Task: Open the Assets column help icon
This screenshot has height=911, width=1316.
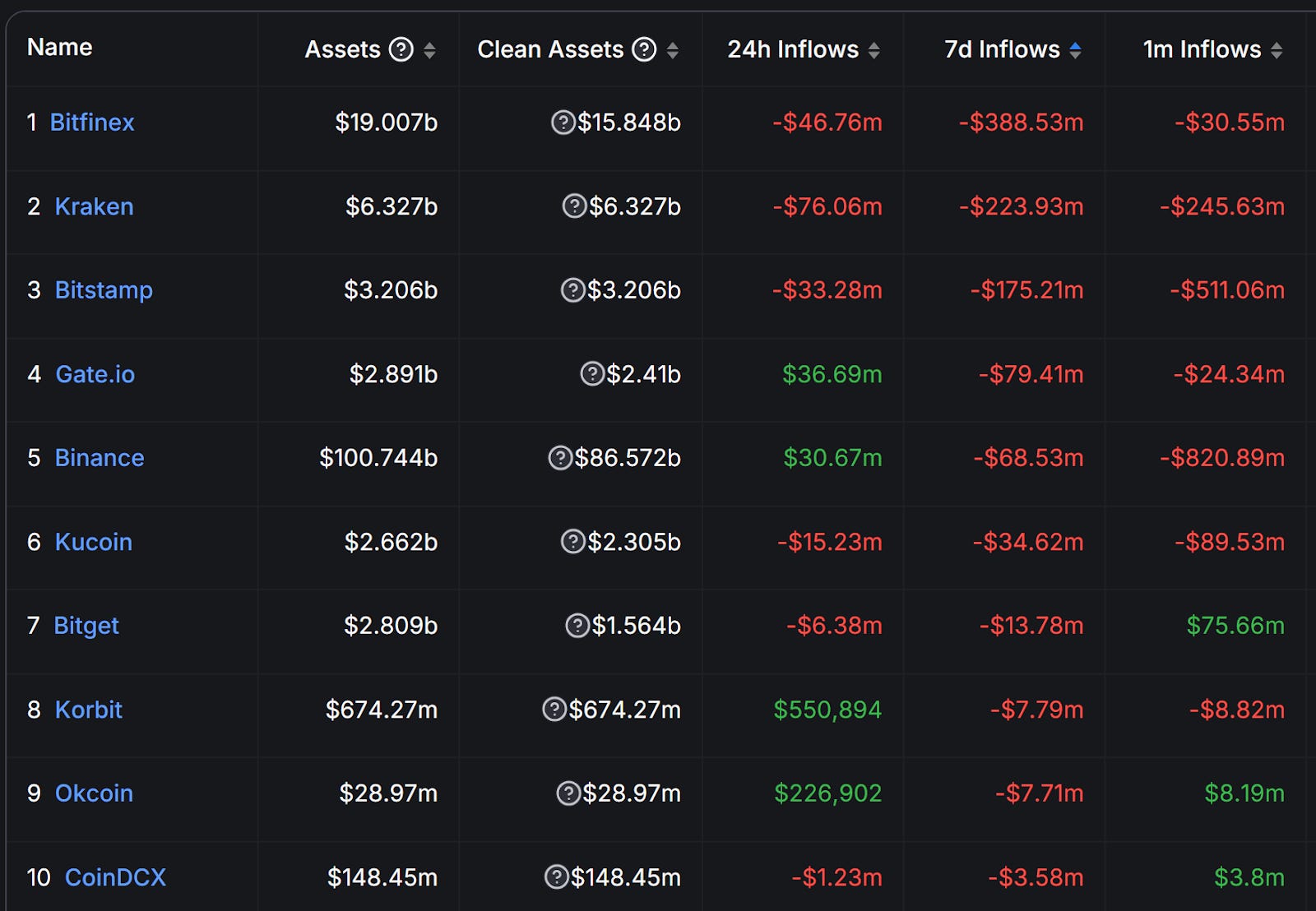Action: coord(401,49)
